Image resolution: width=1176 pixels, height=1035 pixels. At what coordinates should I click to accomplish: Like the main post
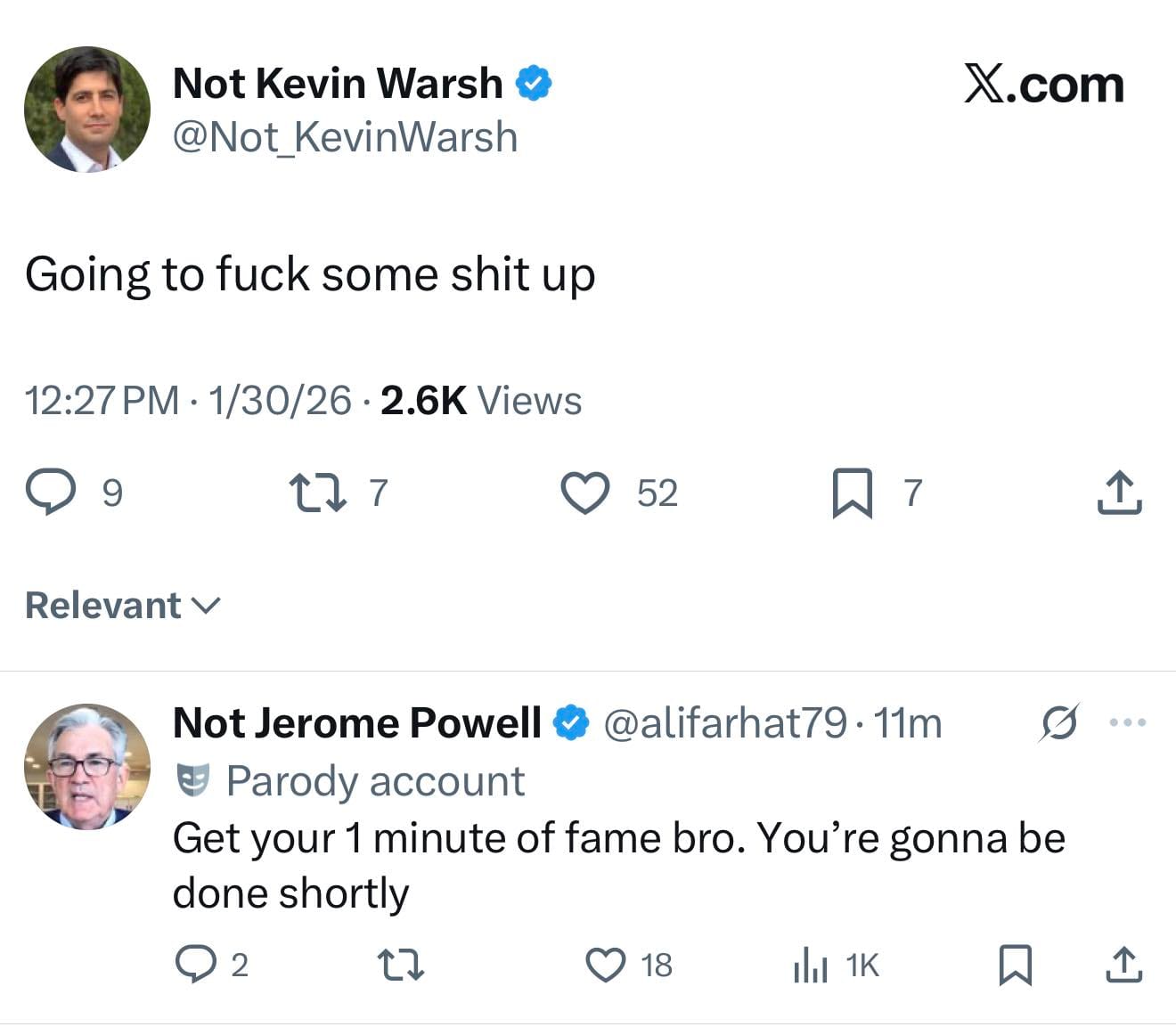(584, 493)
